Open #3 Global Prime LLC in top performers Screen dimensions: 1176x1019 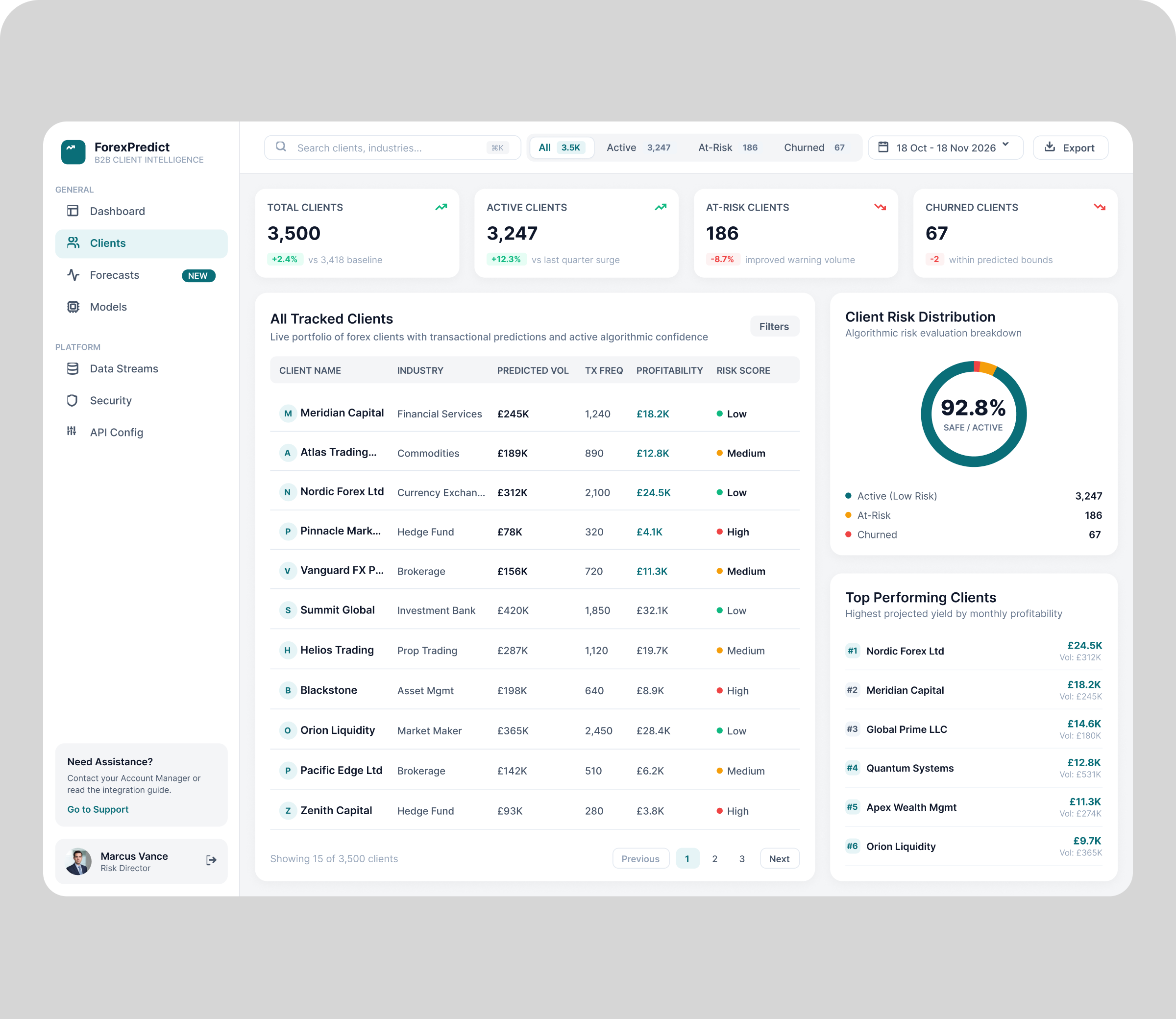[x=974, y=729]
